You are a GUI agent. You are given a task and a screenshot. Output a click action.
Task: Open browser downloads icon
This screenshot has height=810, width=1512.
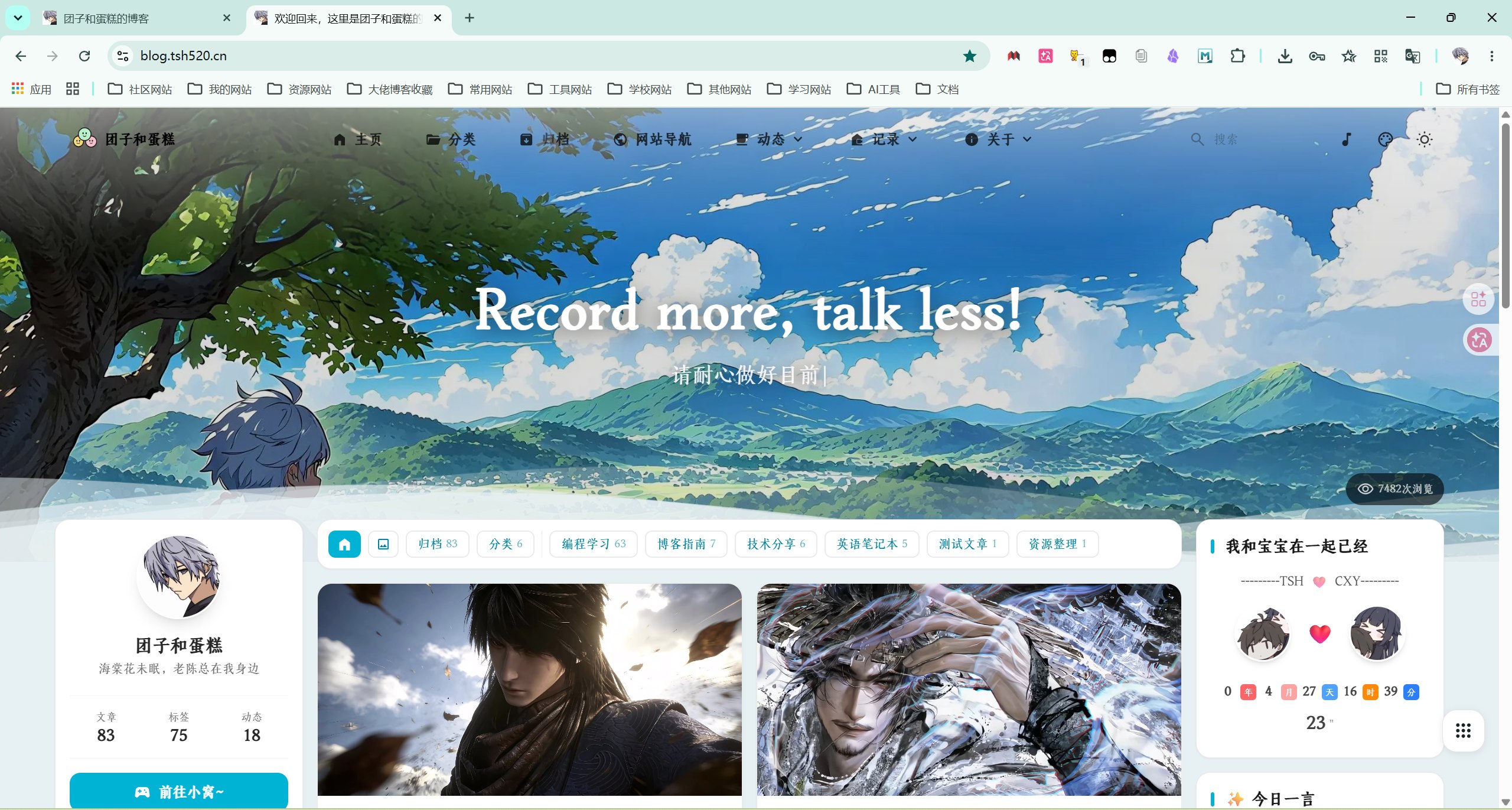[1285, 56]
